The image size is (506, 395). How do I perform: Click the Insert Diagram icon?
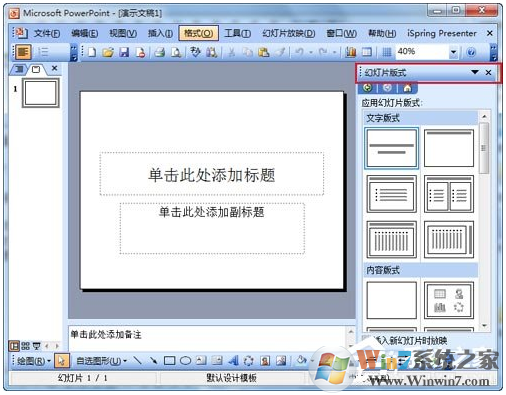(x=249, y=361)
